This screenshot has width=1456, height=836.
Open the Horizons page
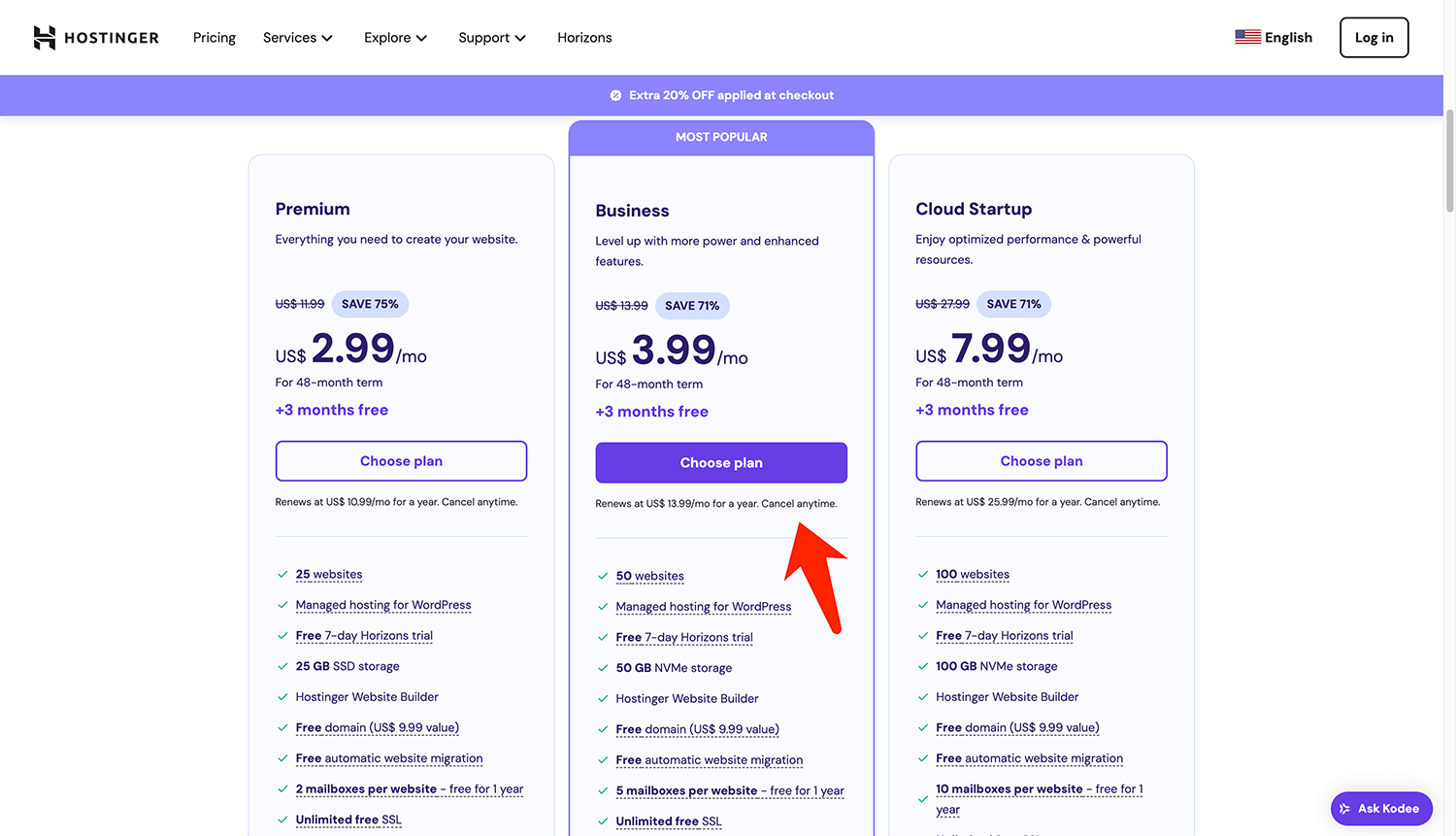coord(584,37)
